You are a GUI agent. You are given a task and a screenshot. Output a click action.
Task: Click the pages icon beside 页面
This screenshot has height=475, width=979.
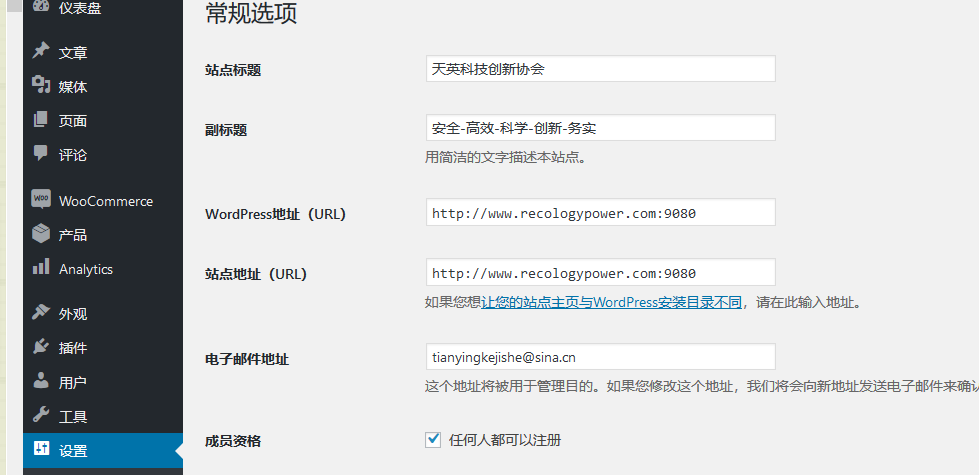[x=41, y=119]
